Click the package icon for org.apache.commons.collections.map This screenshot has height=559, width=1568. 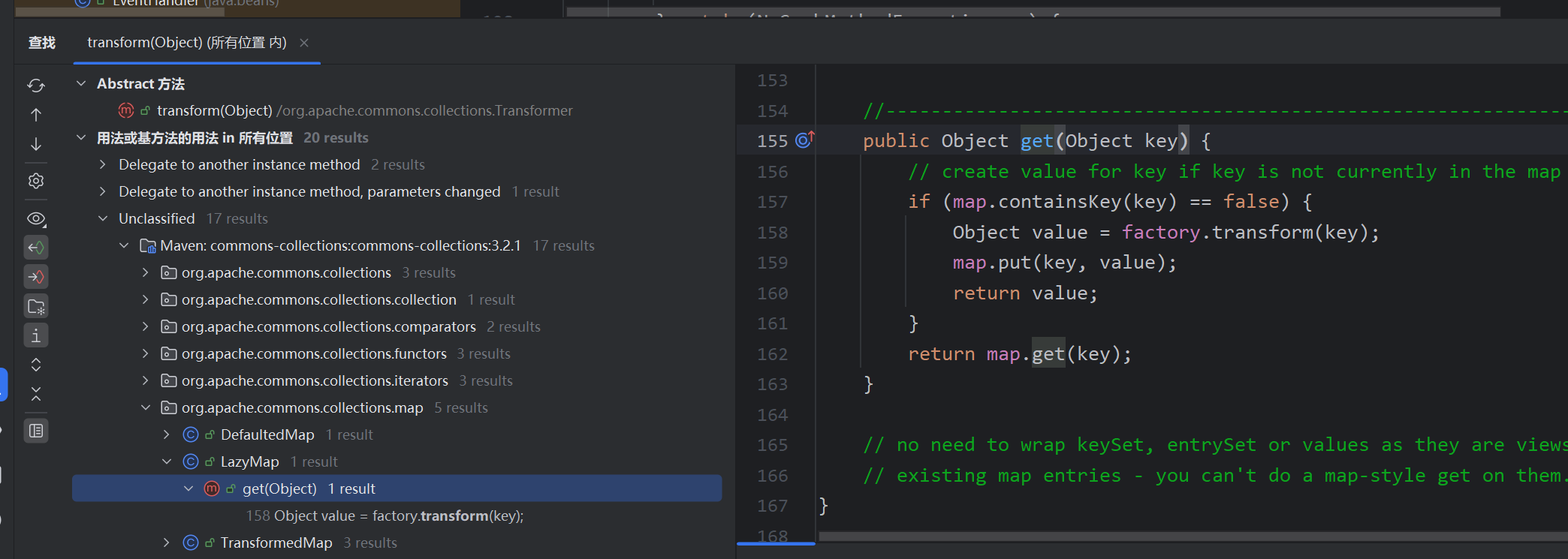[169, 407]
